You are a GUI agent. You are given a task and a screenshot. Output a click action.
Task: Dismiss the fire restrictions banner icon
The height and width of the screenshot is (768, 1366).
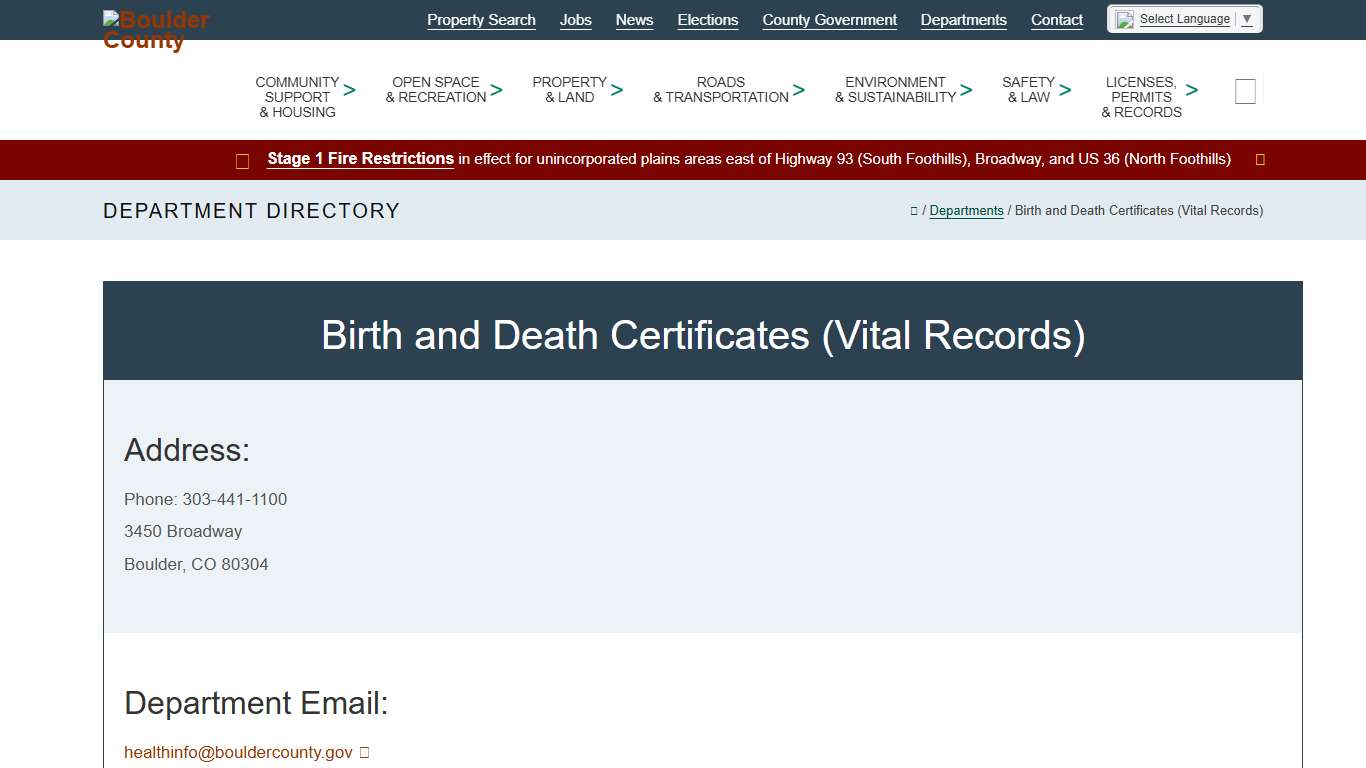pyautogui.click(x=1259, y=159)
